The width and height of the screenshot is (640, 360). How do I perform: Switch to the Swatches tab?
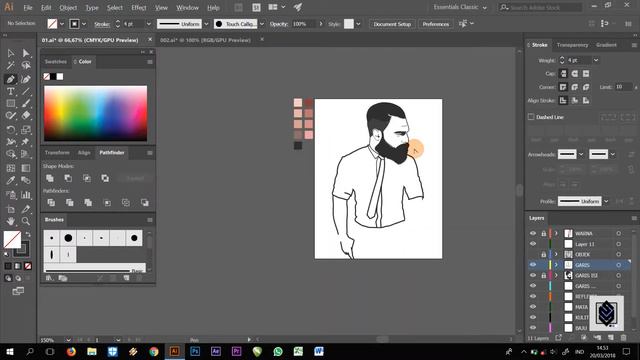point(56,62)
